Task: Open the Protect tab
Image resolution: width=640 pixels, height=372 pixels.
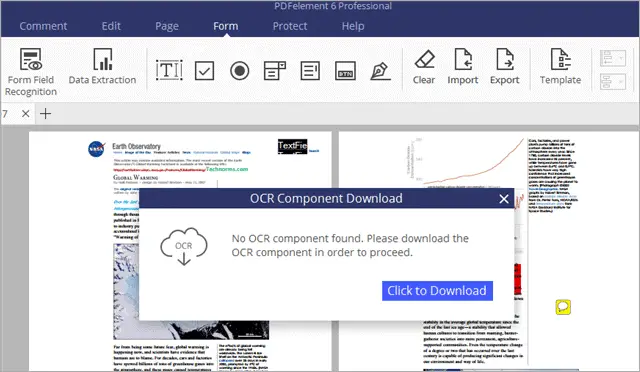Action: click(x=290, y=26)
